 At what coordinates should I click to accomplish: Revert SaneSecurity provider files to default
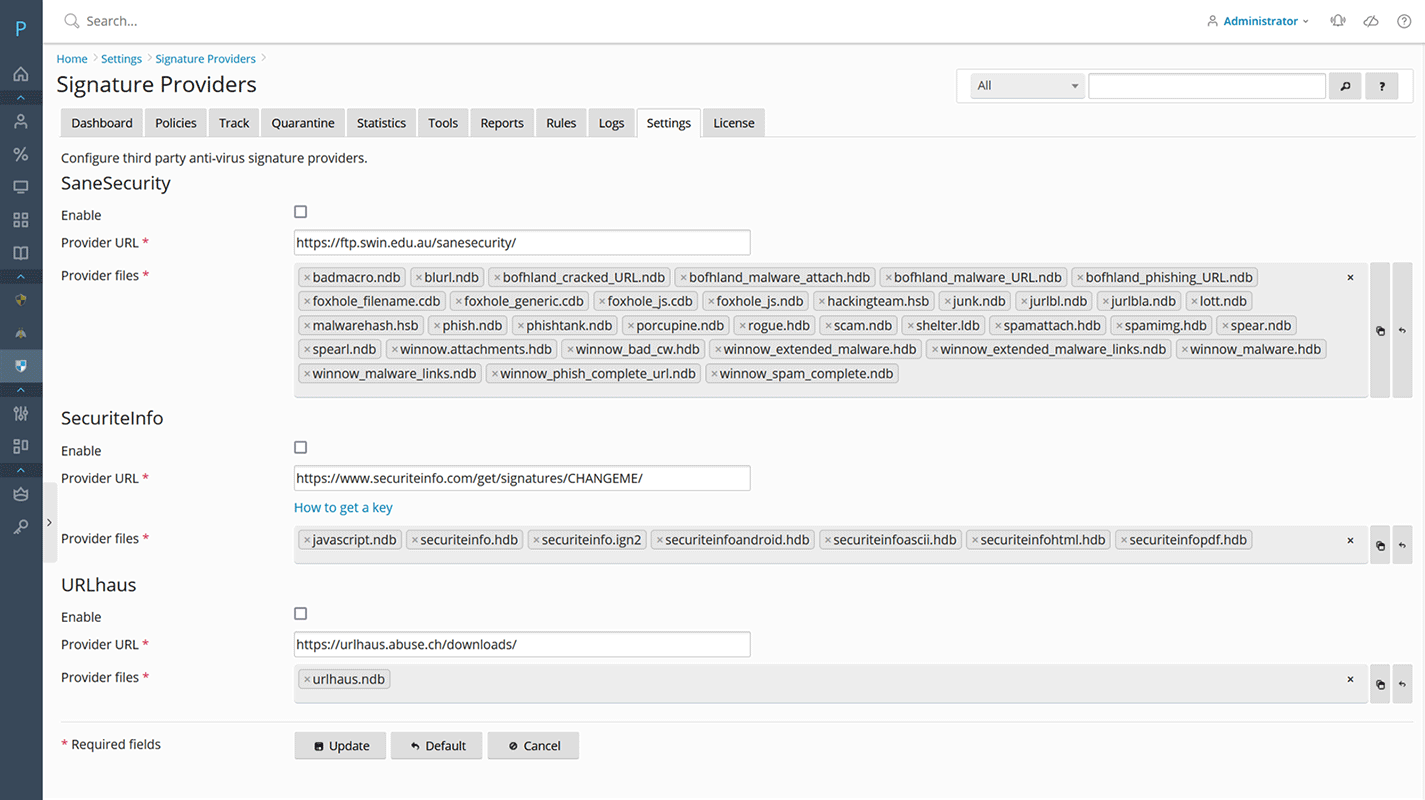click(1402, 330)
